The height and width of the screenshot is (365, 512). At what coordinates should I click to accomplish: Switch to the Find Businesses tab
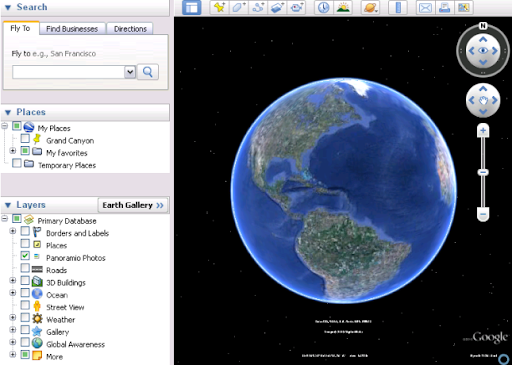point(72,29)
